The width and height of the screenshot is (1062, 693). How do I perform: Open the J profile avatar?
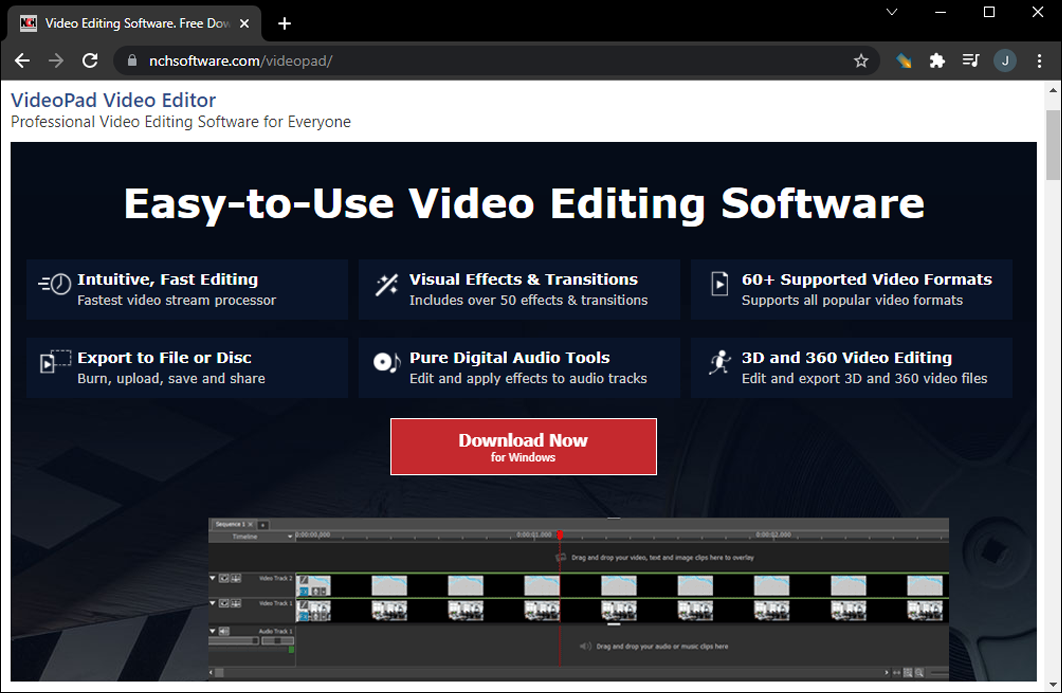click(1004, 61)
